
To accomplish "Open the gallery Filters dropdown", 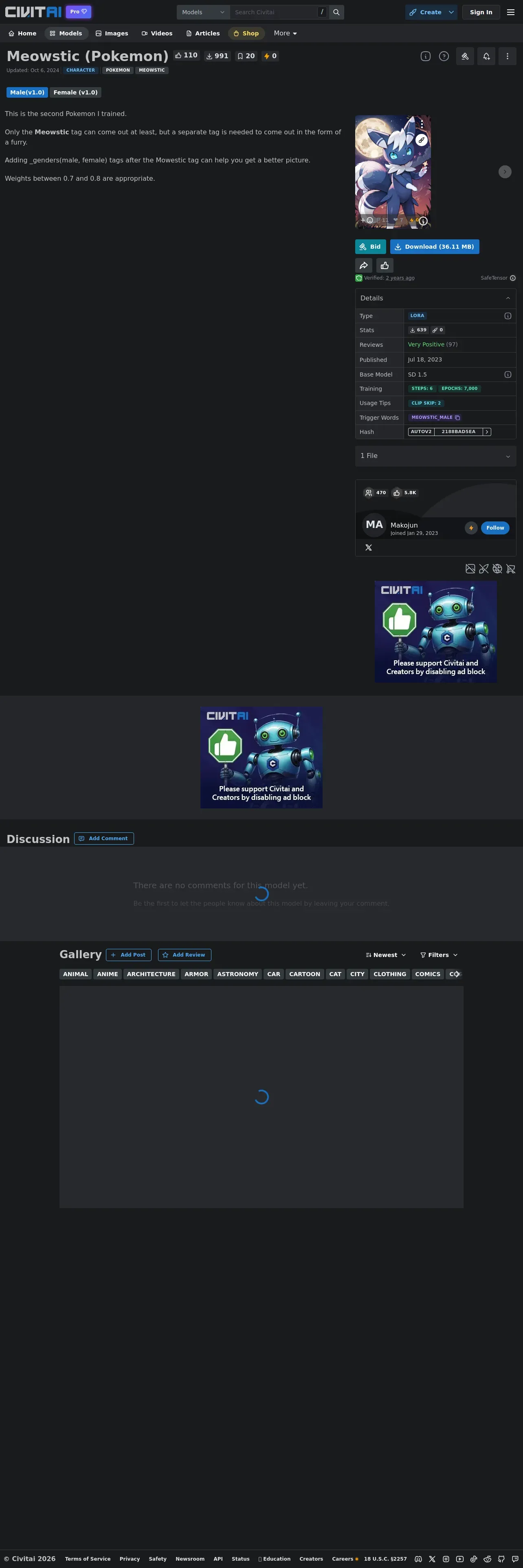I will [x=439, y=955].
